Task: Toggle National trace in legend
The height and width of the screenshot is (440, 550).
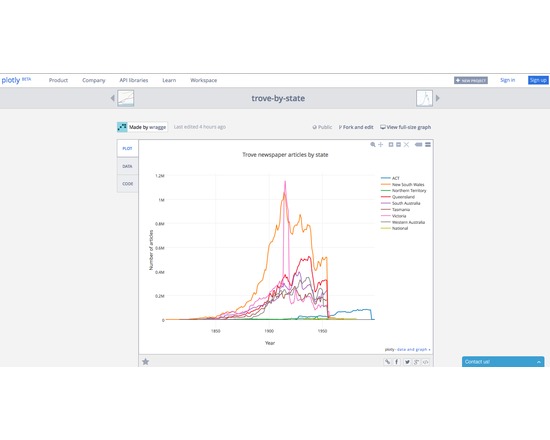Action: tap(395, 228)
